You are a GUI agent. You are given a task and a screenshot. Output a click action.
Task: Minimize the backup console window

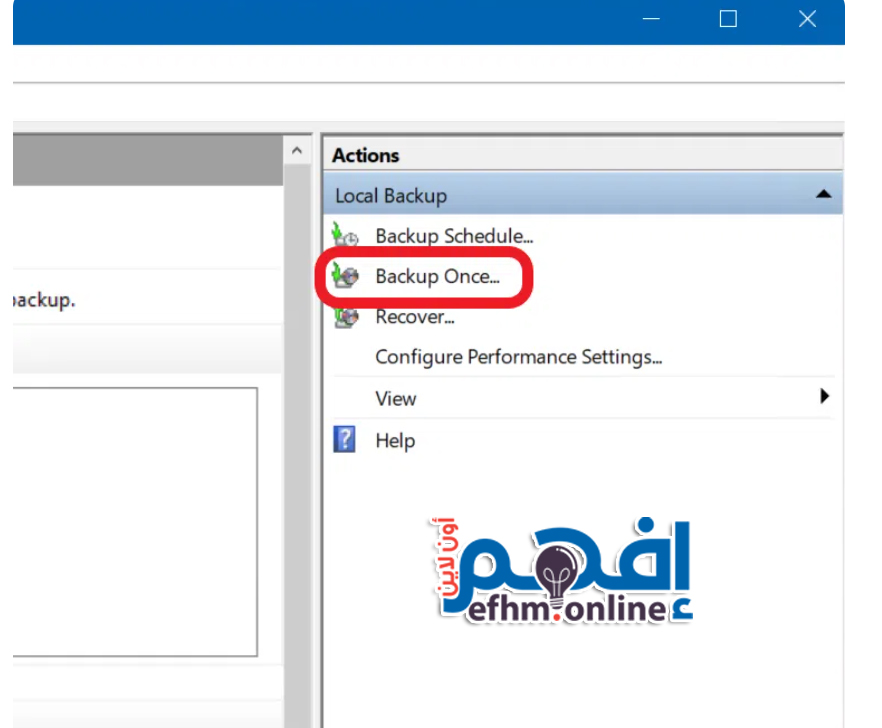pyautogui.click(x=651, y=19)
